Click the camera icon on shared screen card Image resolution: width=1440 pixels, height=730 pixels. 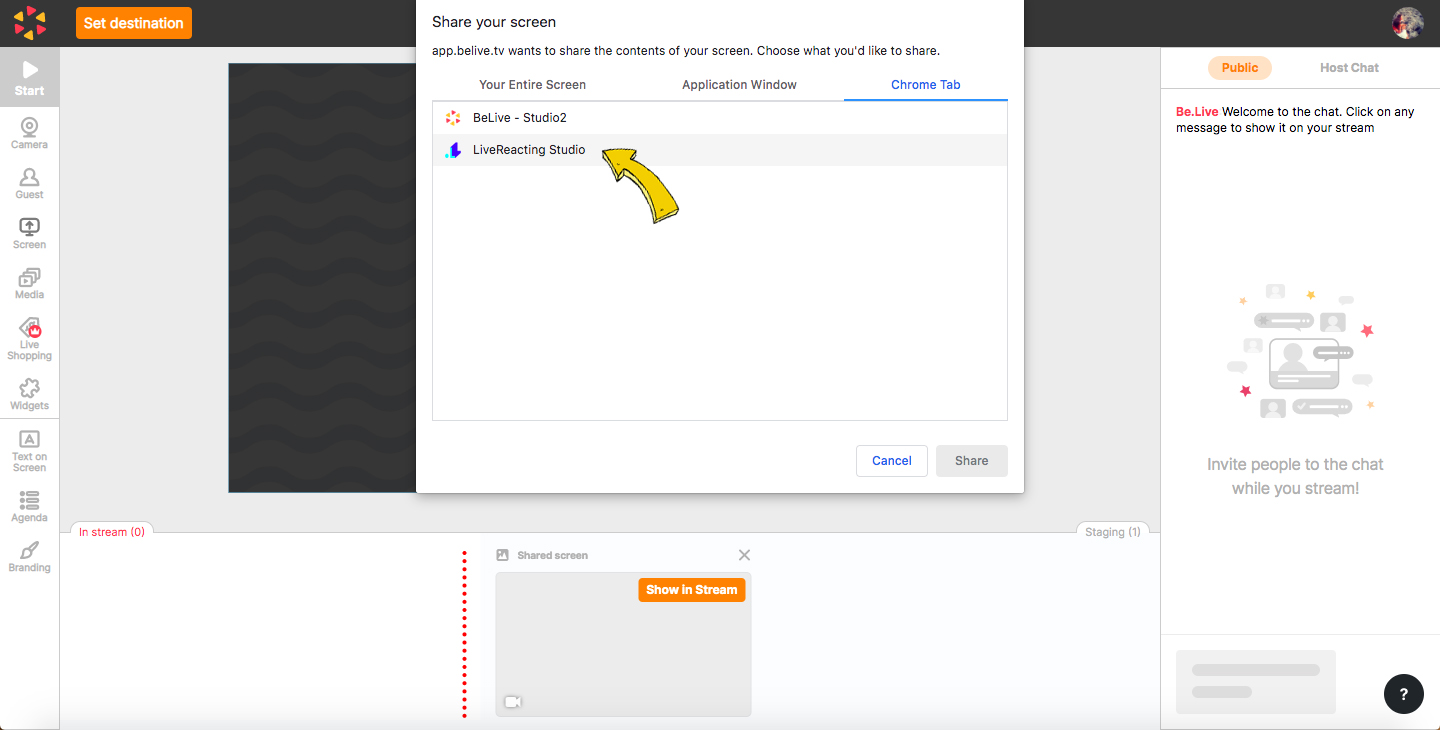pos(513,702)
